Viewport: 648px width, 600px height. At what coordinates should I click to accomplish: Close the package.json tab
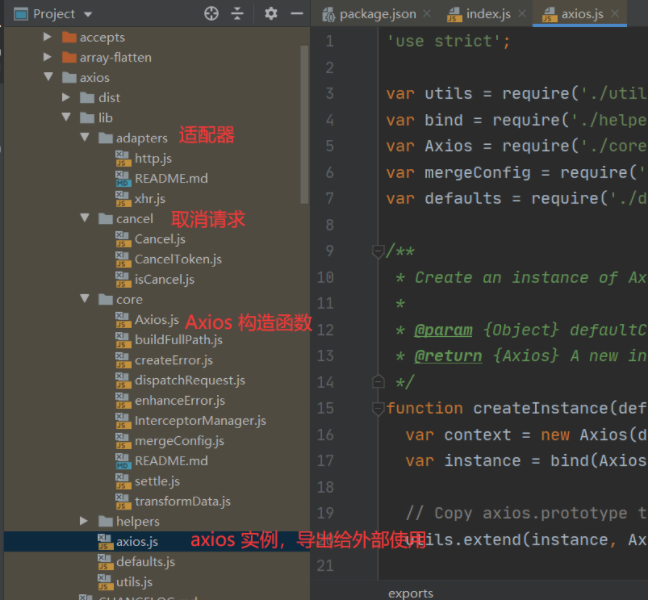427,14
